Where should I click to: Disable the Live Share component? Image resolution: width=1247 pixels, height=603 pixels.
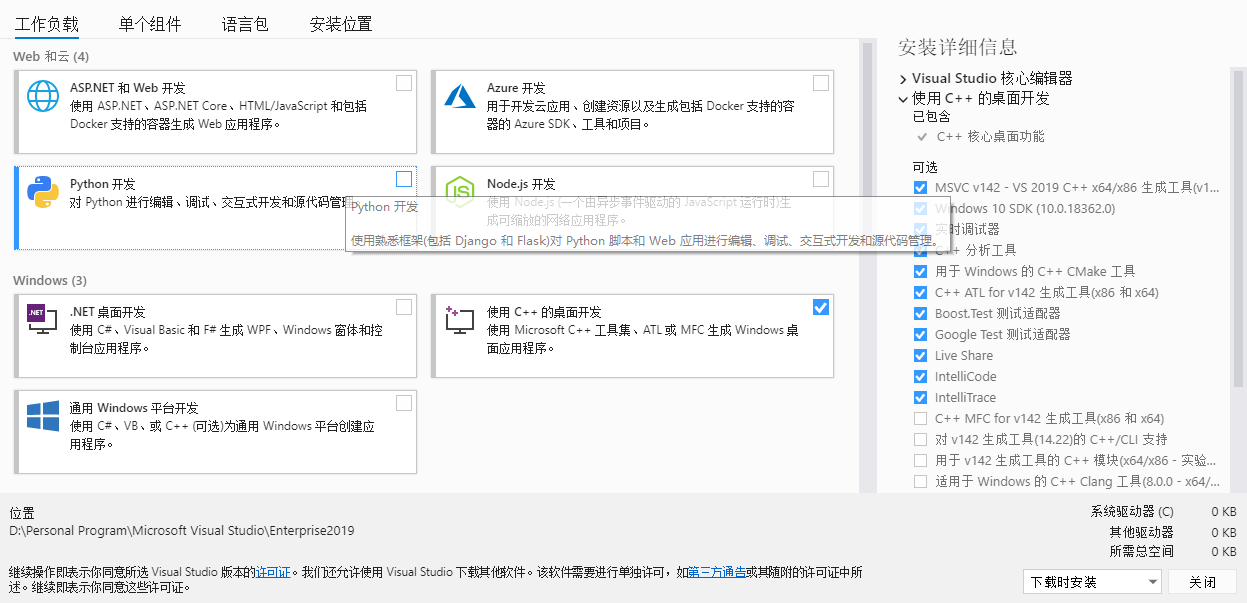coord(920,355)
